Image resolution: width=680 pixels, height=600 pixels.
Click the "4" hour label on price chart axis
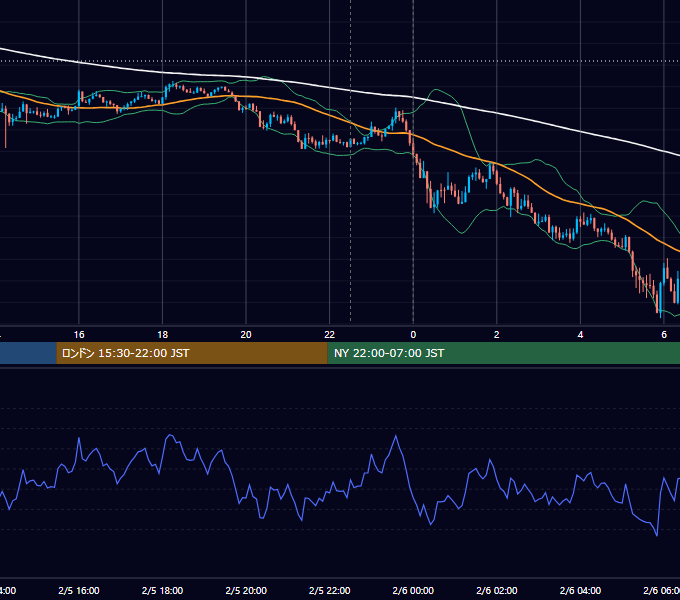pyautogui.click(x=580, y=335)
